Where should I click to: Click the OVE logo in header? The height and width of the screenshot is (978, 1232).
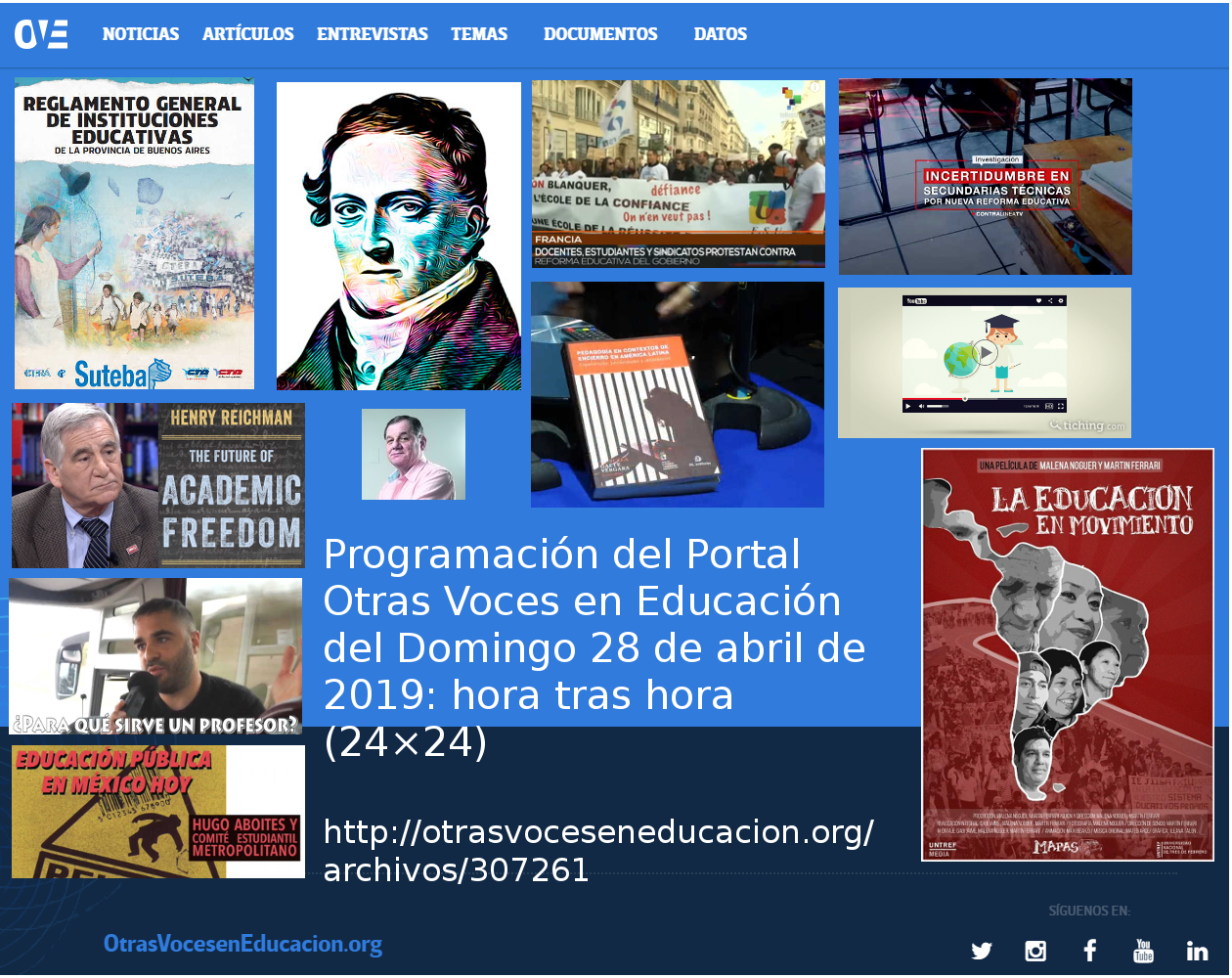(41, 34)
